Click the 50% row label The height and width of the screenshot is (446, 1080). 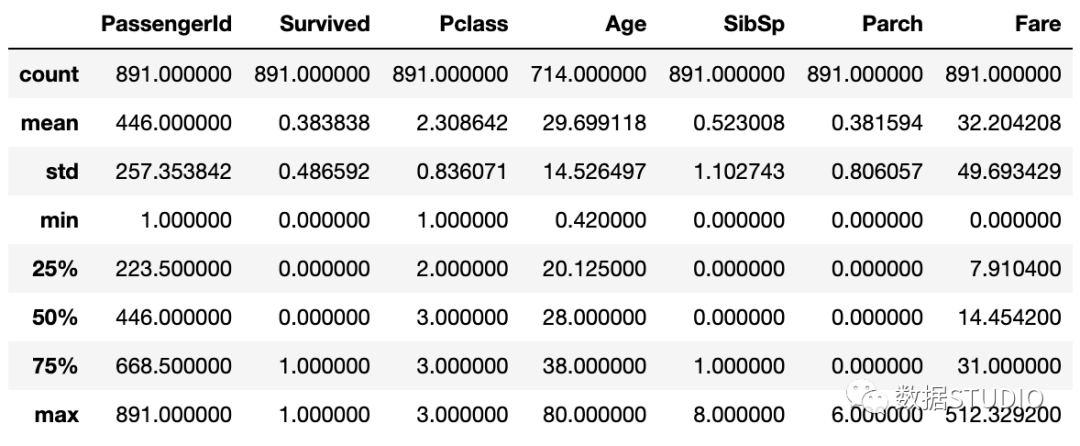(x=55, y=318)
